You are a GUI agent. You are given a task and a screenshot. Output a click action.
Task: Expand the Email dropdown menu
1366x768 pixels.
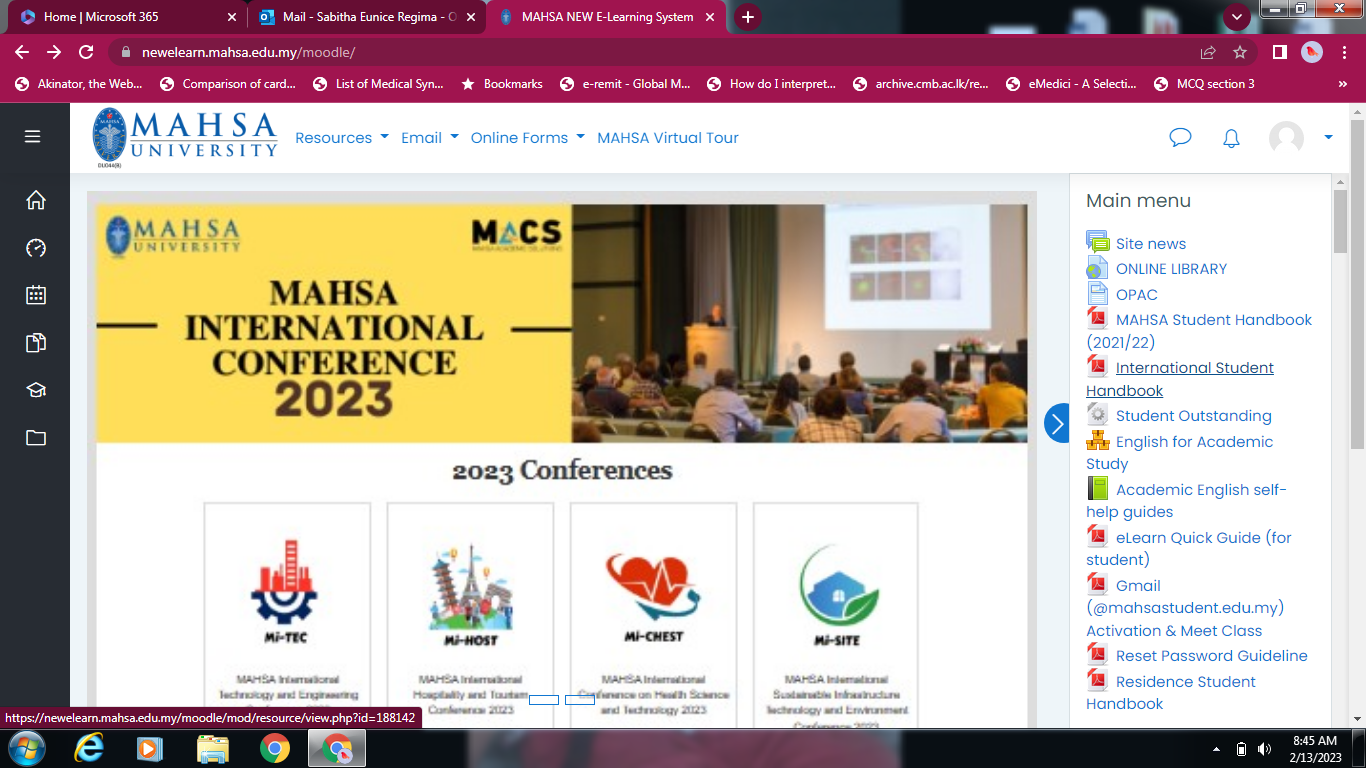coord(430,138)
